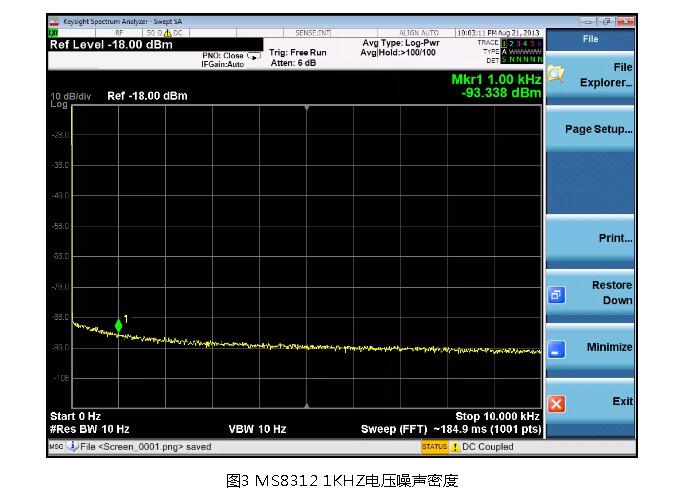Click the Trig: Free Run indicator
Viewport: 686px width, 499px height.
coord(298,52)
